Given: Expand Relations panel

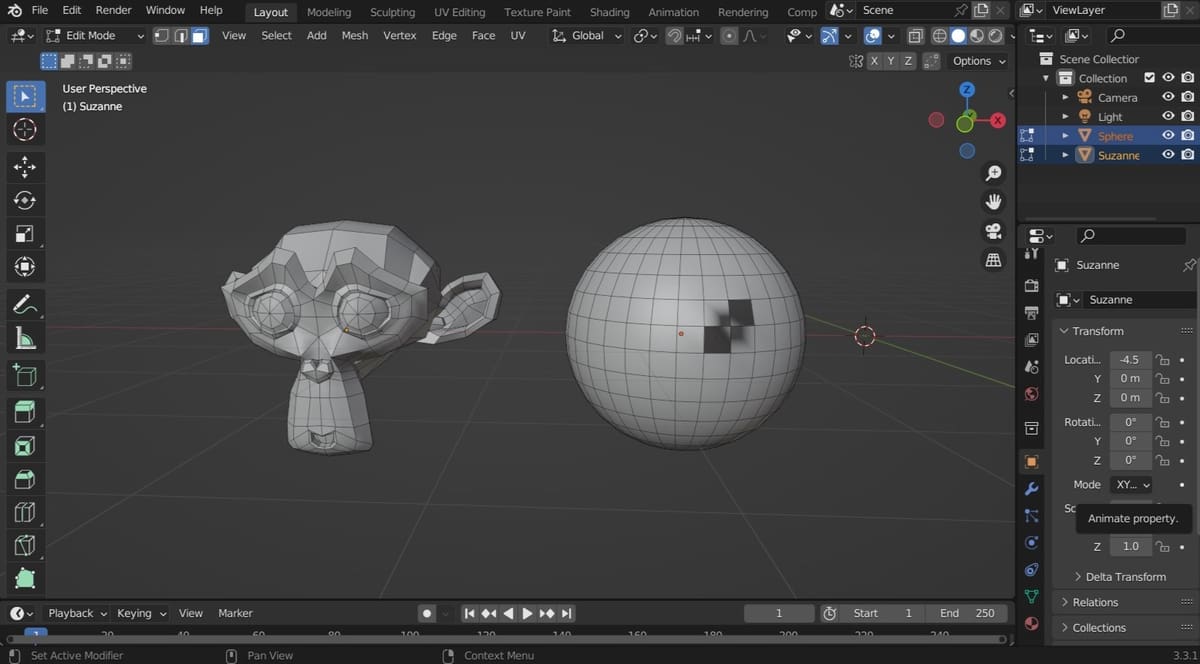Looking at the screenshot, I should 1089,602.
